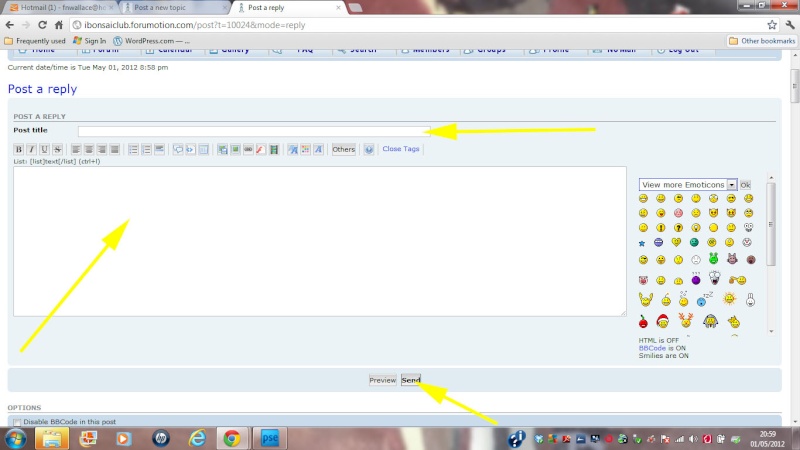Viewport: 800px width, 450px height.
Task: Insert Flash content icon
Action: tap(261, 149)
